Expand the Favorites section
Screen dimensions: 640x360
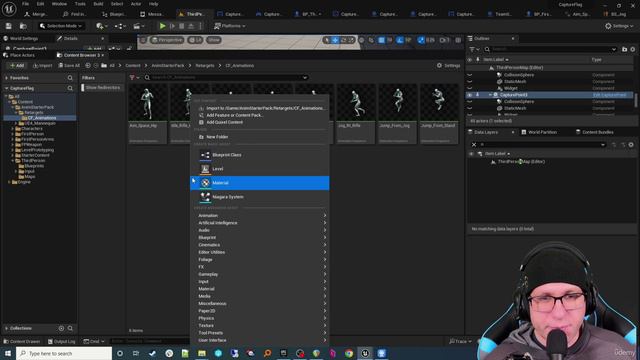tap(7, 78)
